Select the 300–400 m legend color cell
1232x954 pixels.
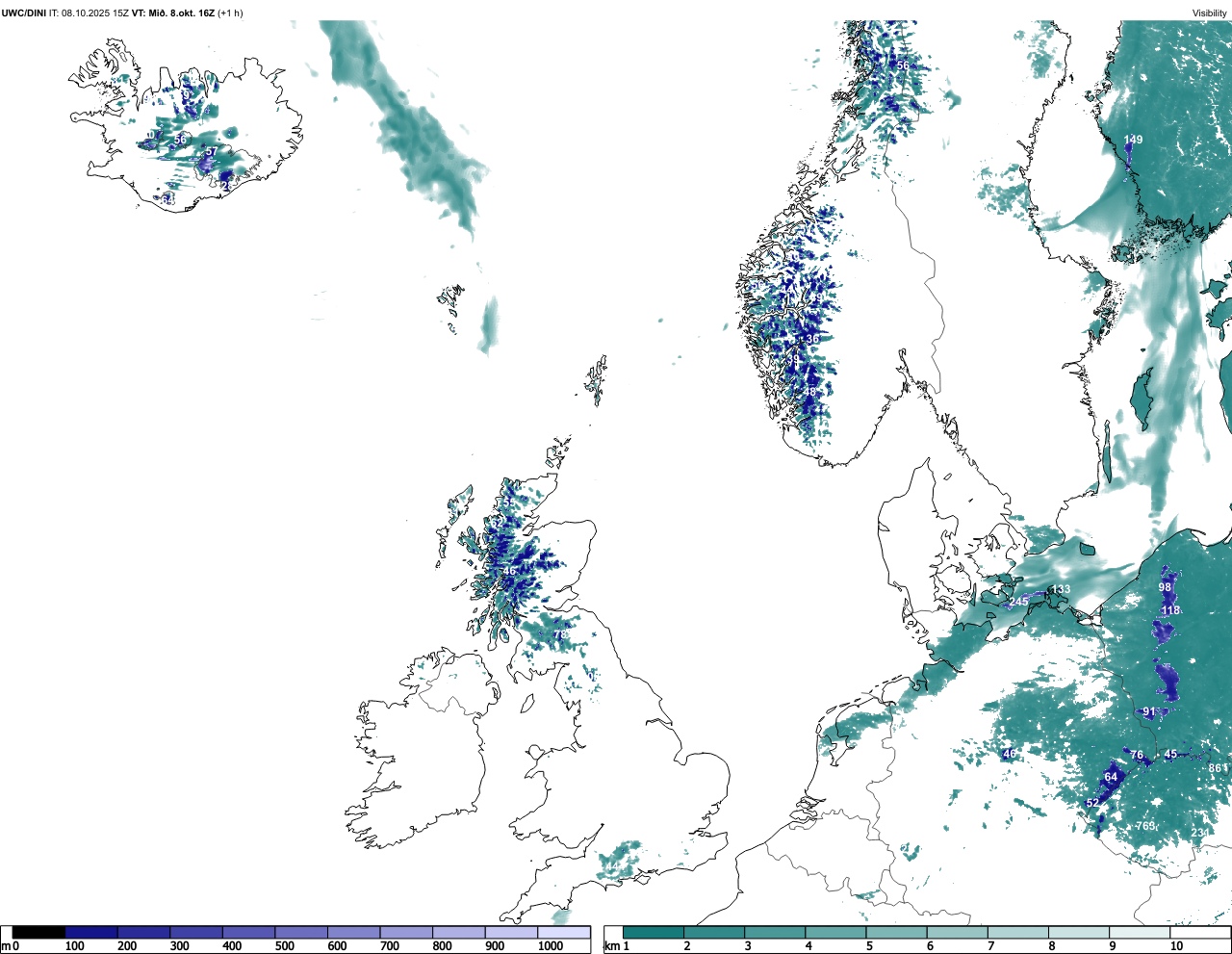pyautogui.click(x=196, y=932)
